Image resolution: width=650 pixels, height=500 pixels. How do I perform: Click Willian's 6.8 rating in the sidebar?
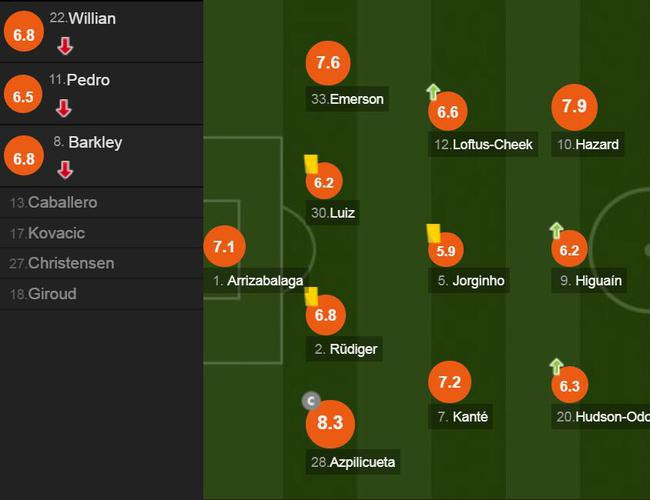(23, 34)
